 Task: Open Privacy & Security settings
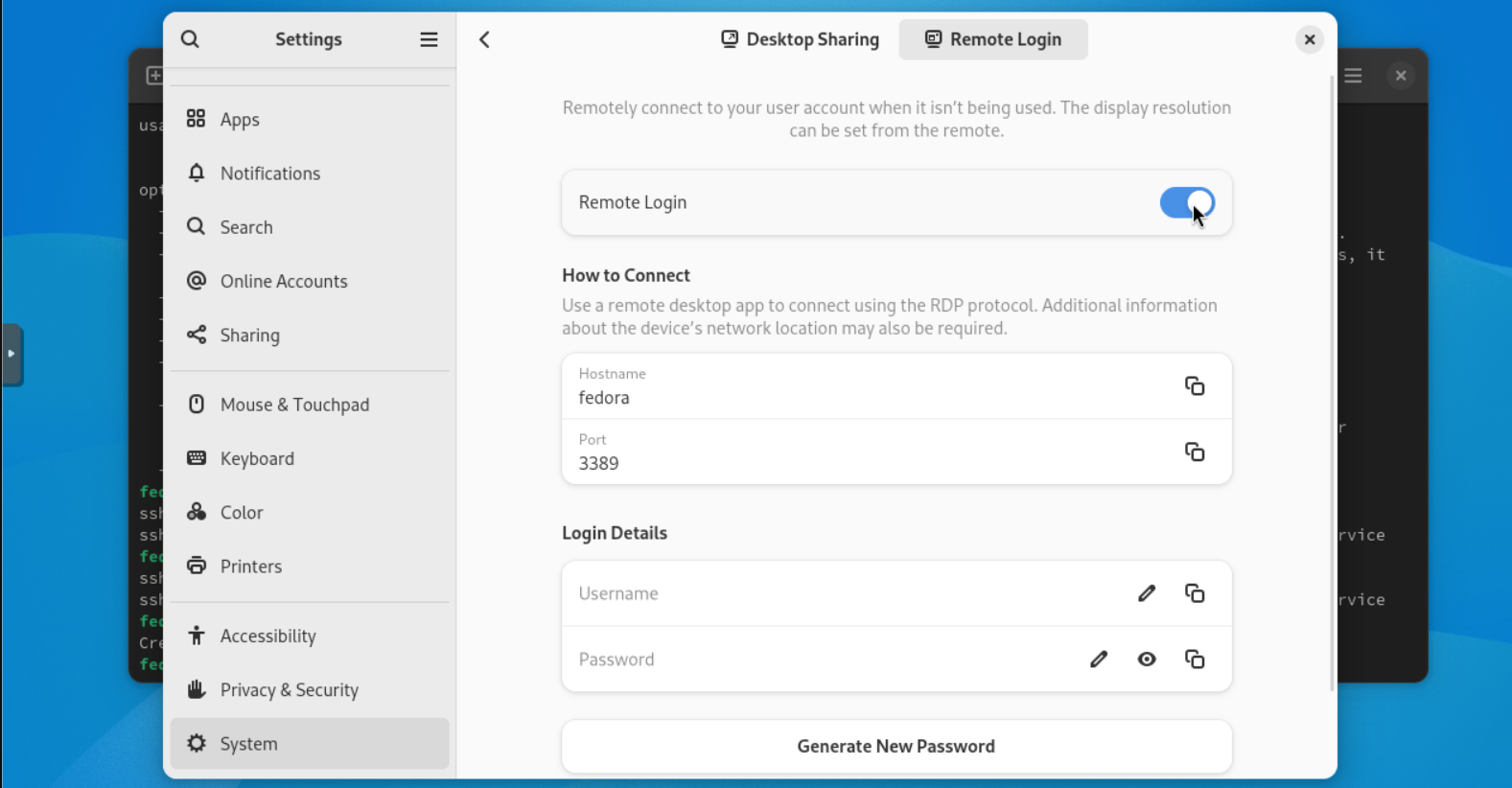310,690
